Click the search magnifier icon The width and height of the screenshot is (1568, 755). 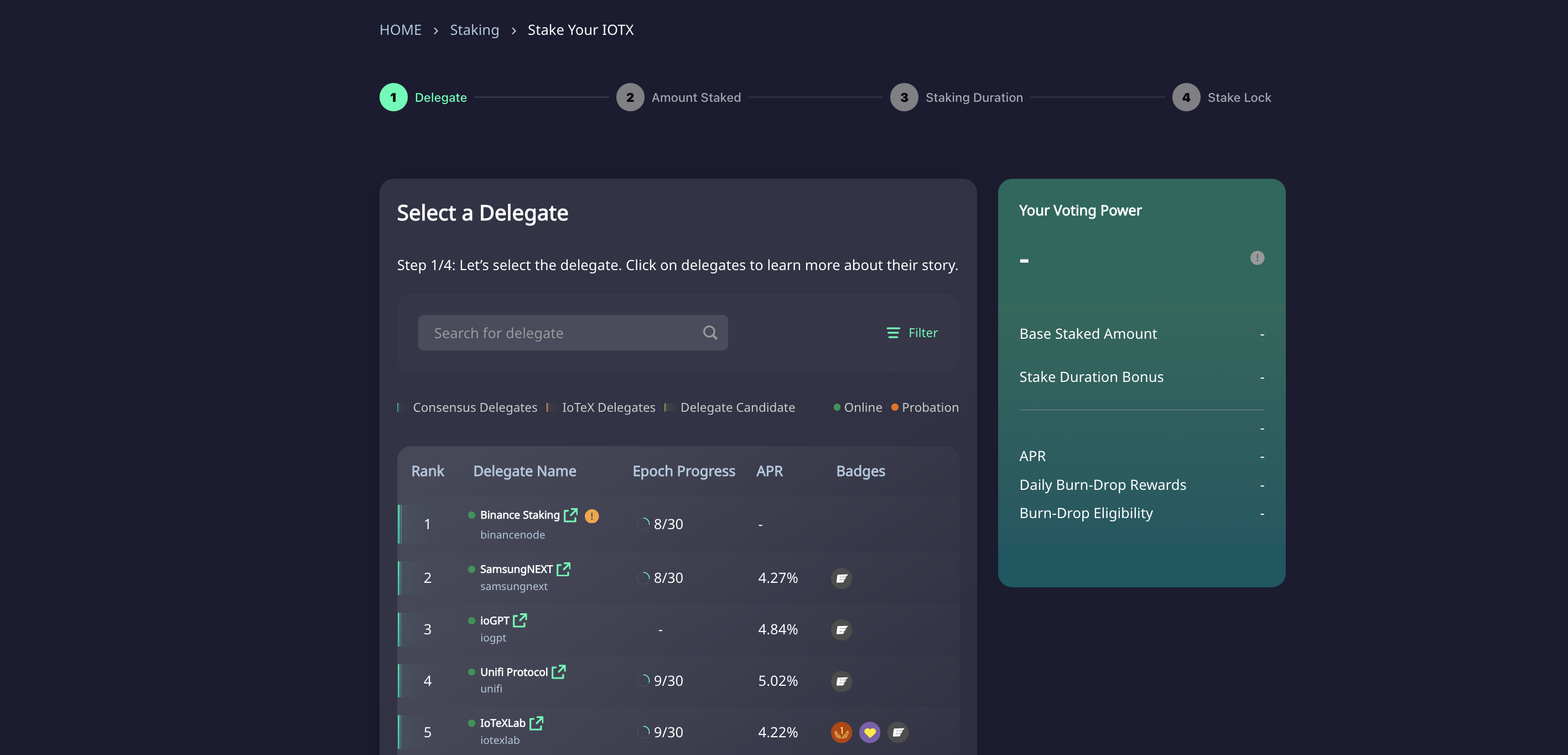[710, 333]
